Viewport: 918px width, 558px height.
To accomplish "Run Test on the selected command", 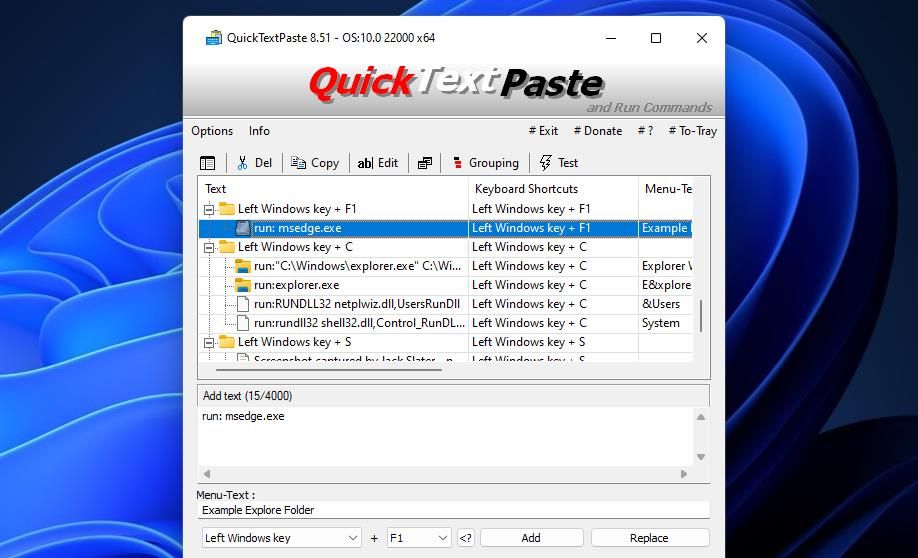I will pyautogui.click(x=559, y=163).
